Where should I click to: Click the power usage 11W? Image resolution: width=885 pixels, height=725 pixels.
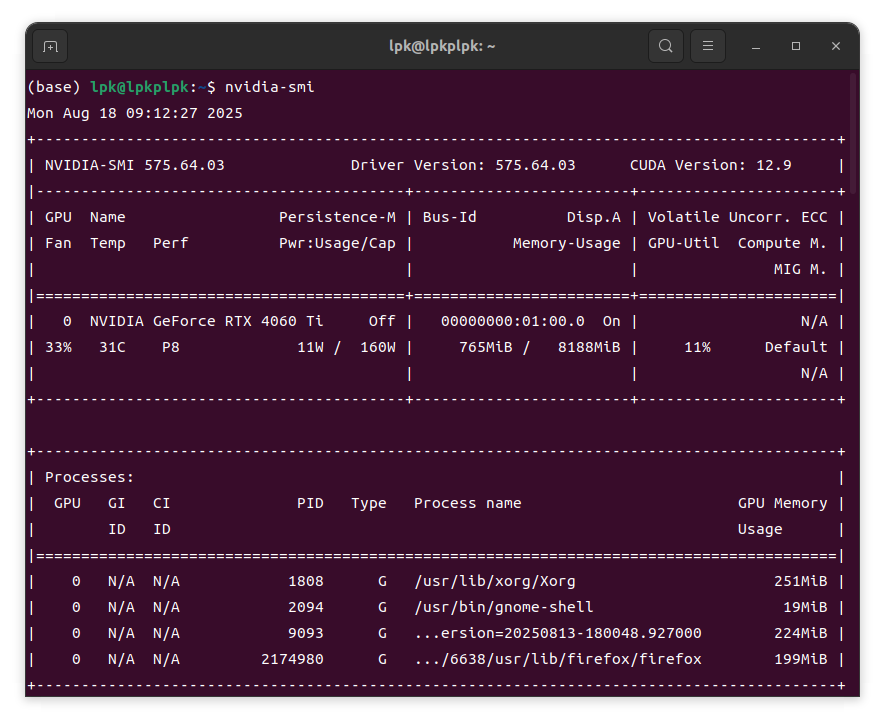(310, 347)
